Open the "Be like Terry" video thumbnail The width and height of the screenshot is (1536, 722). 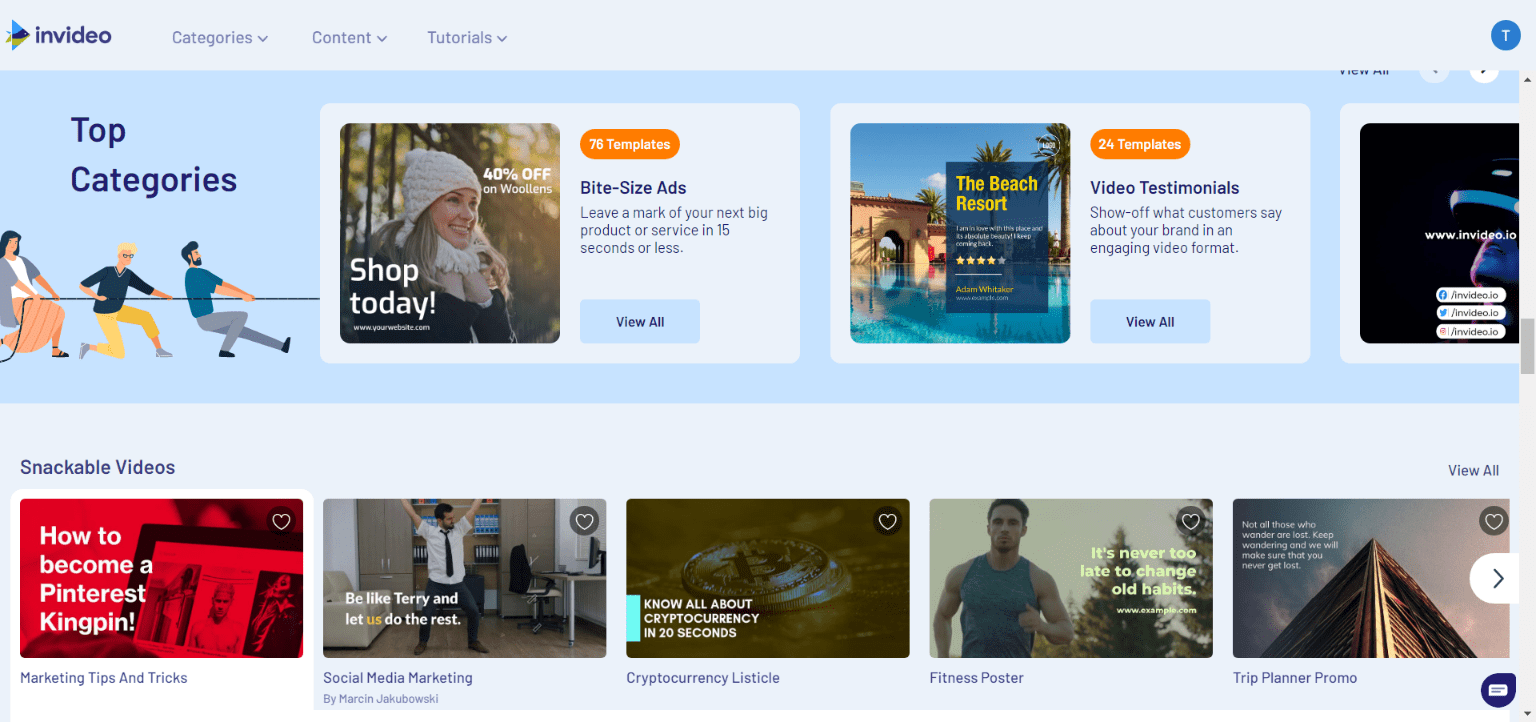[x=464, y=578]
